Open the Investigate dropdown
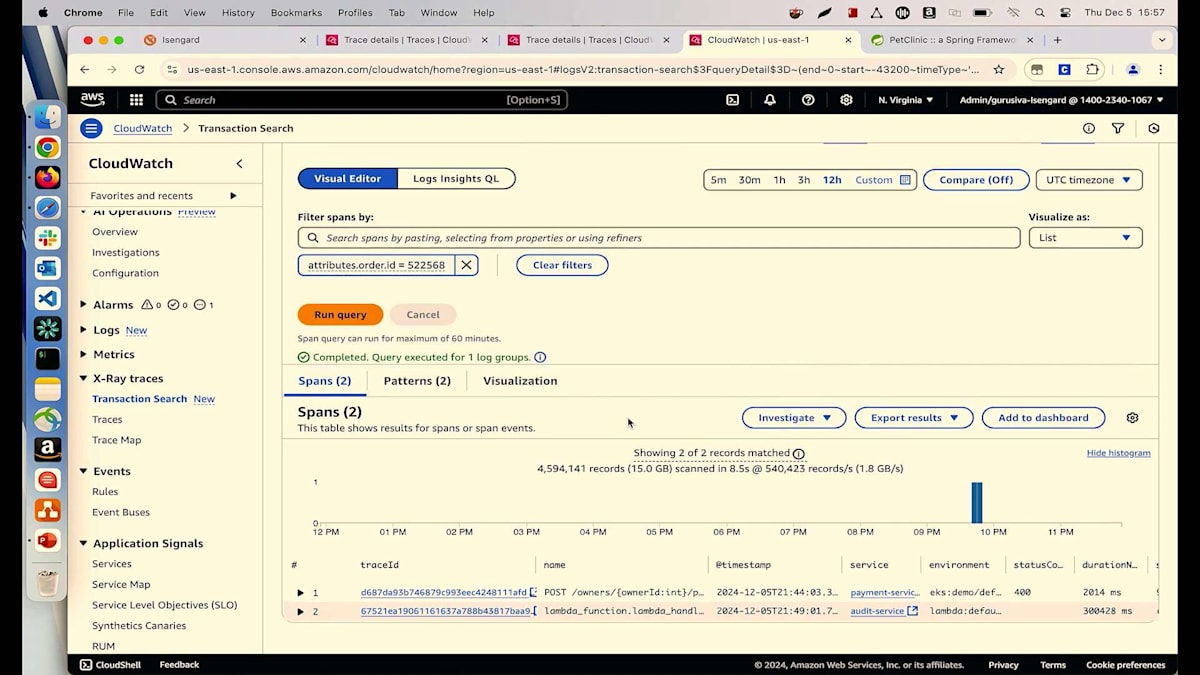Viewport: 1200px width, 675px height. [794, 418]
